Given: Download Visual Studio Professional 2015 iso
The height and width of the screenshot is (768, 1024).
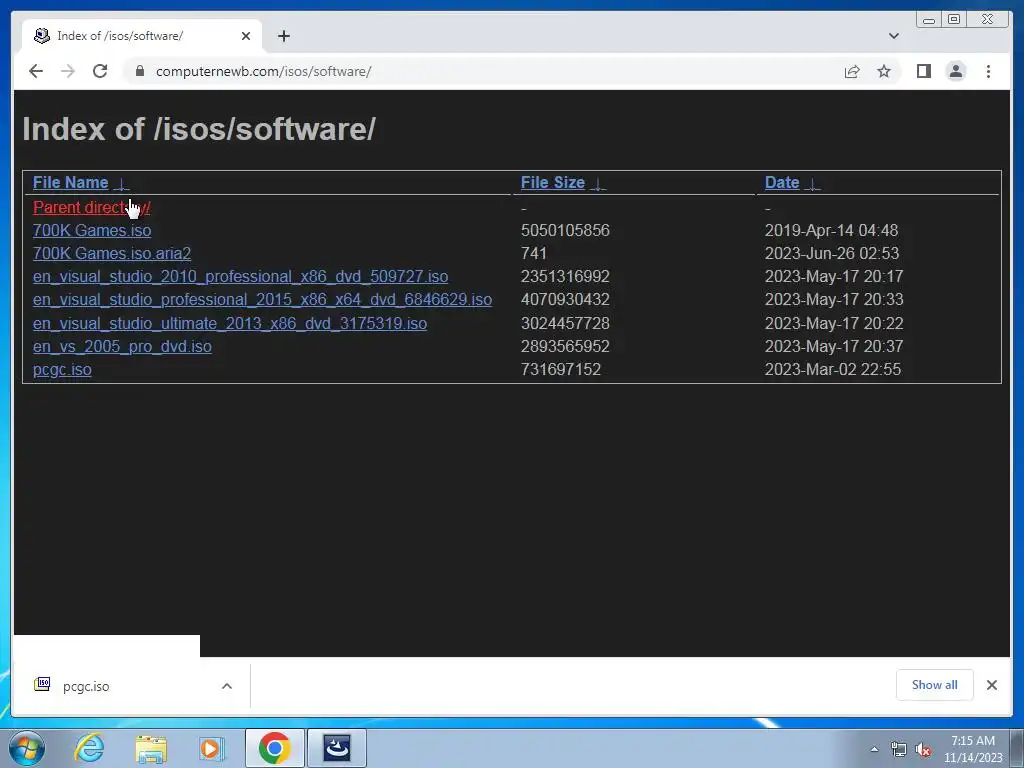Looking at the screenshot, I should (x=262, y=299).
